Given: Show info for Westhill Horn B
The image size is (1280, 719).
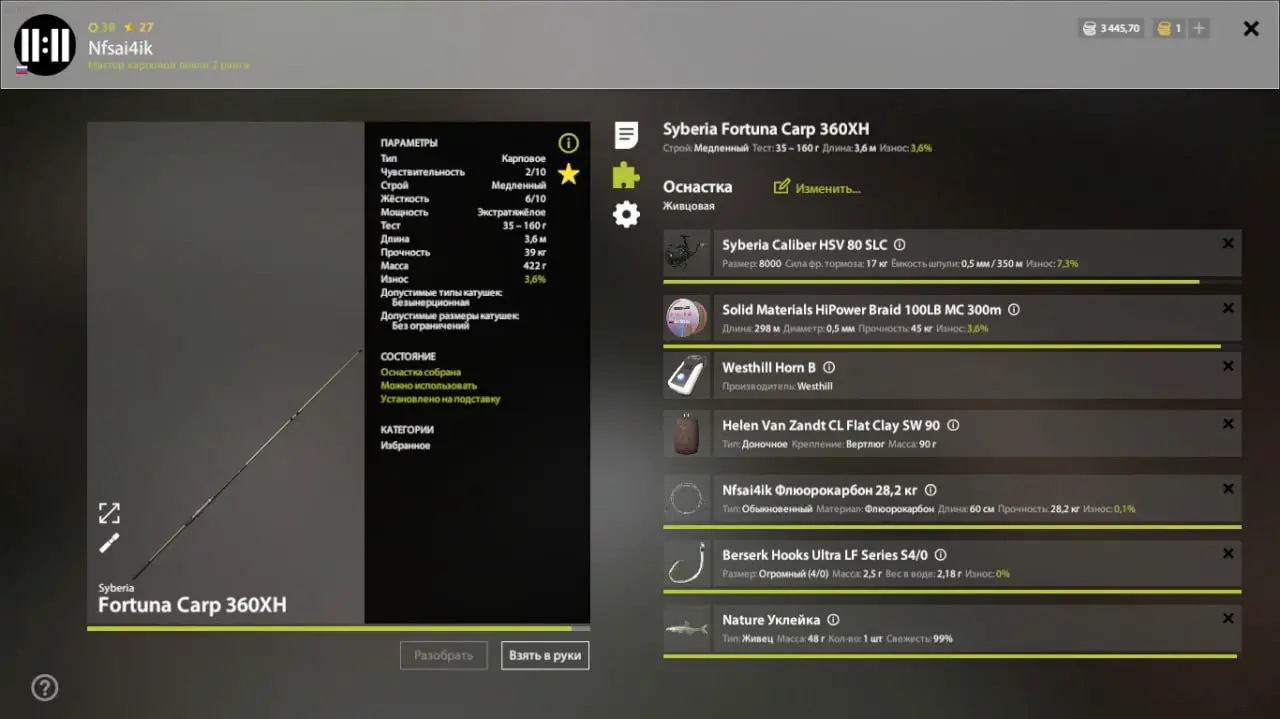Looking at the screenshot, I should [828, 368].
